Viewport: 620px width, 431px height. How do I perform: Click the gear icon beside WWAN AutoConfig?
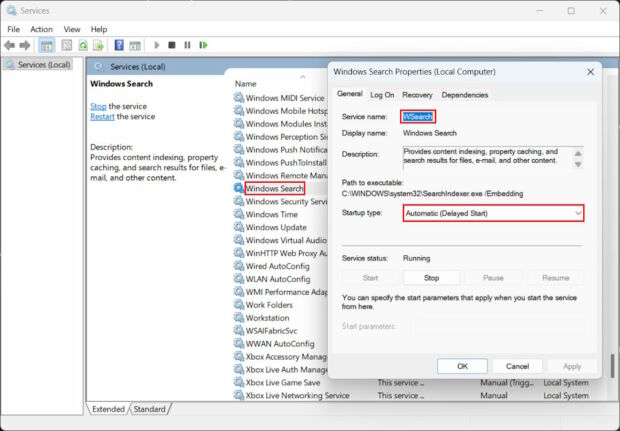[x=238, y=343]
